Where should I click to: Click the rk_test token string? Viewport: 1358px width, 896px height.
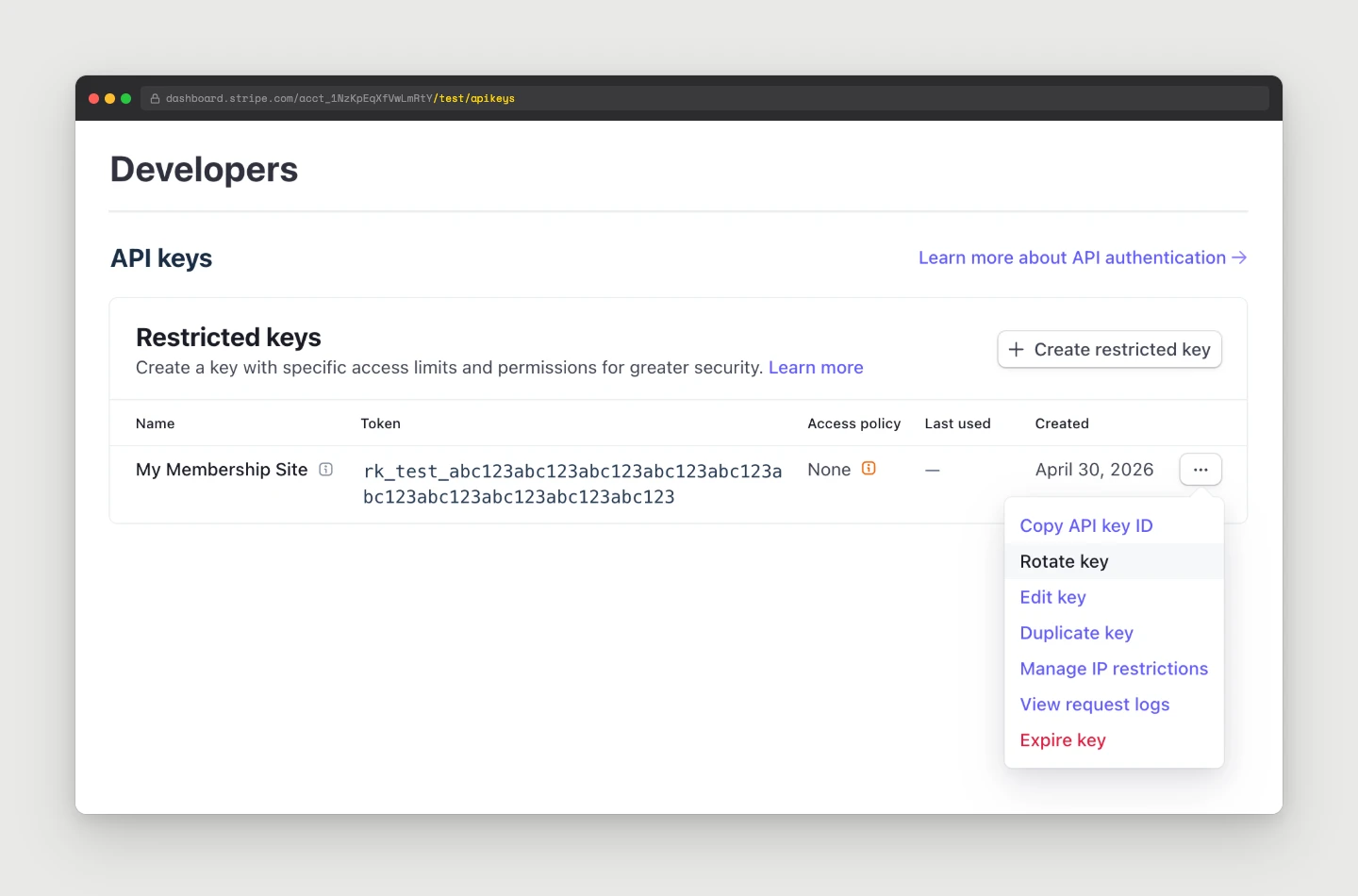[572, 484]
